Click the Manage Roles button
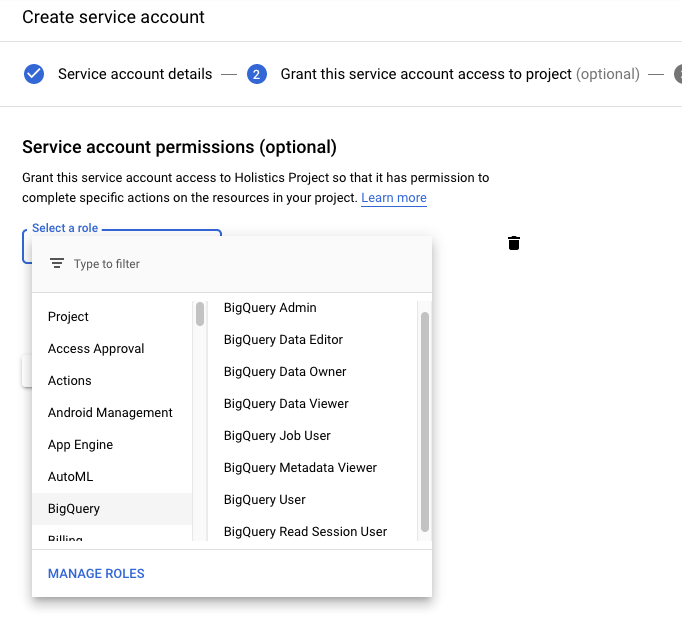This screenshot has width=682, height=617. 96,574
